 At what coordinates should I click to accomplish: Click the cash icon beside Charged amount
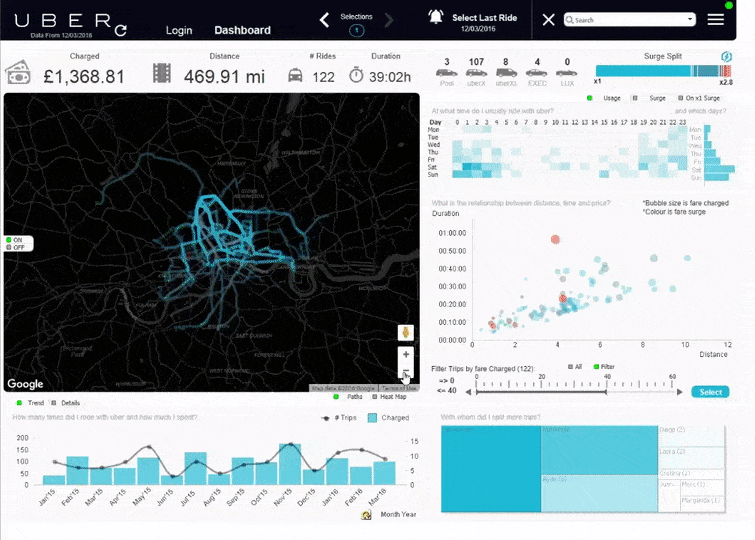[18, 73]
